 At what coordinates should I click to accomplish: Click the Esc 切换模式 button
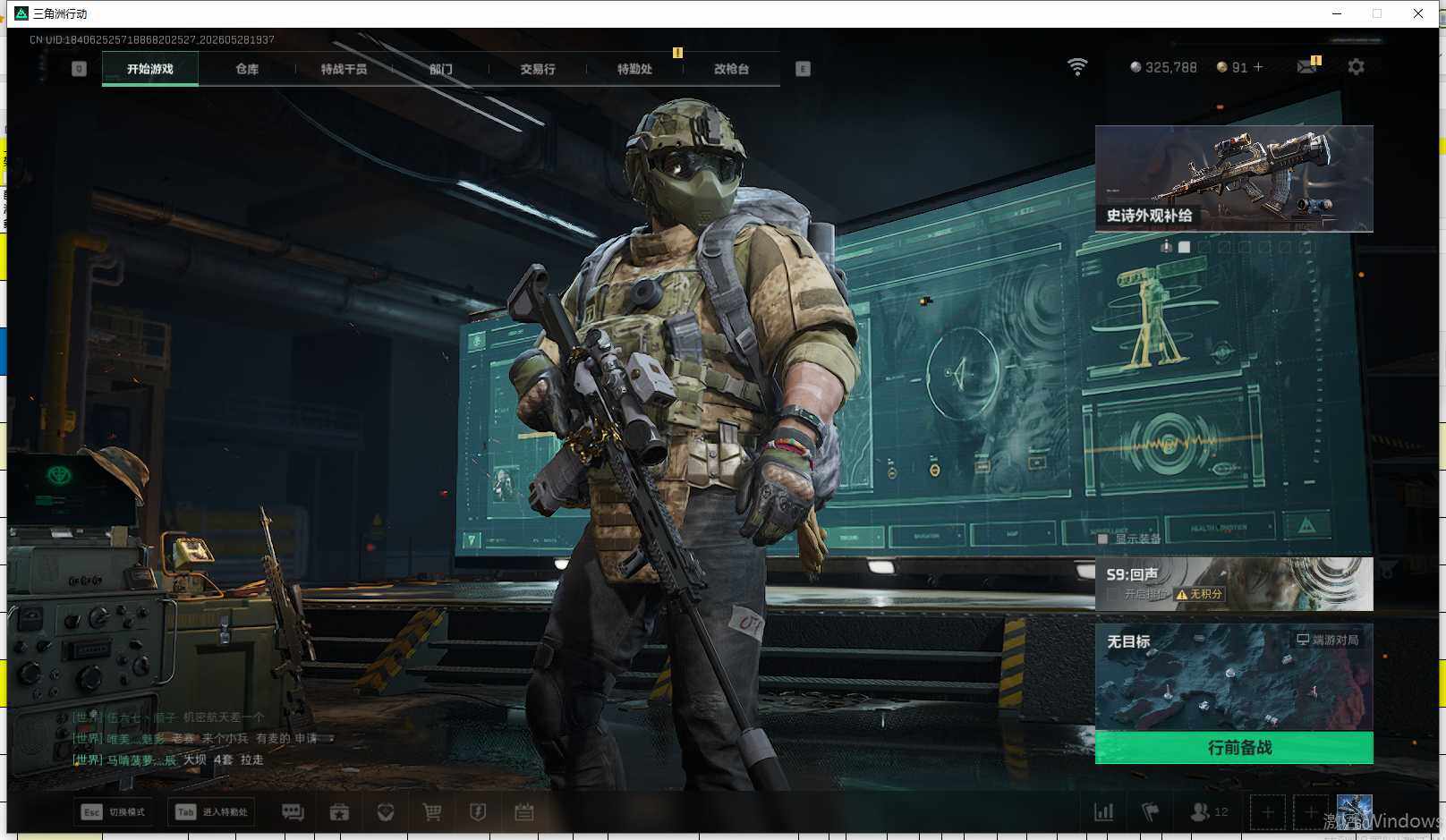pyautogui.click(x=115, y=812)
